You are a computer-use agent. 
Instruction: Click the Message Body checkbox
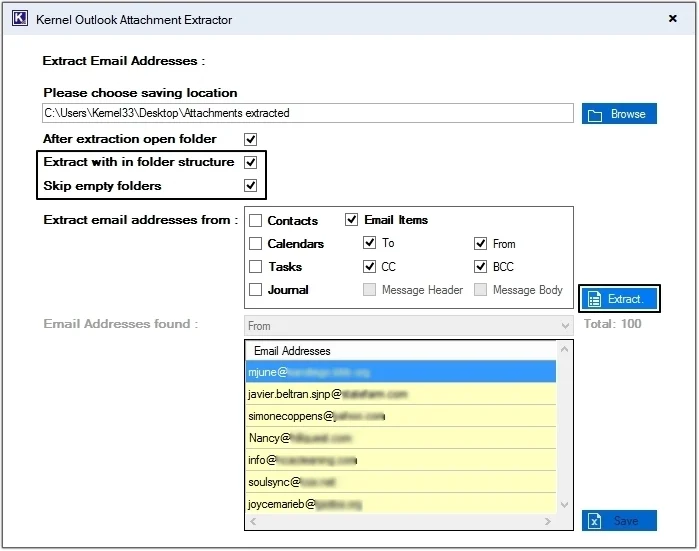click(x=481, y=290)
